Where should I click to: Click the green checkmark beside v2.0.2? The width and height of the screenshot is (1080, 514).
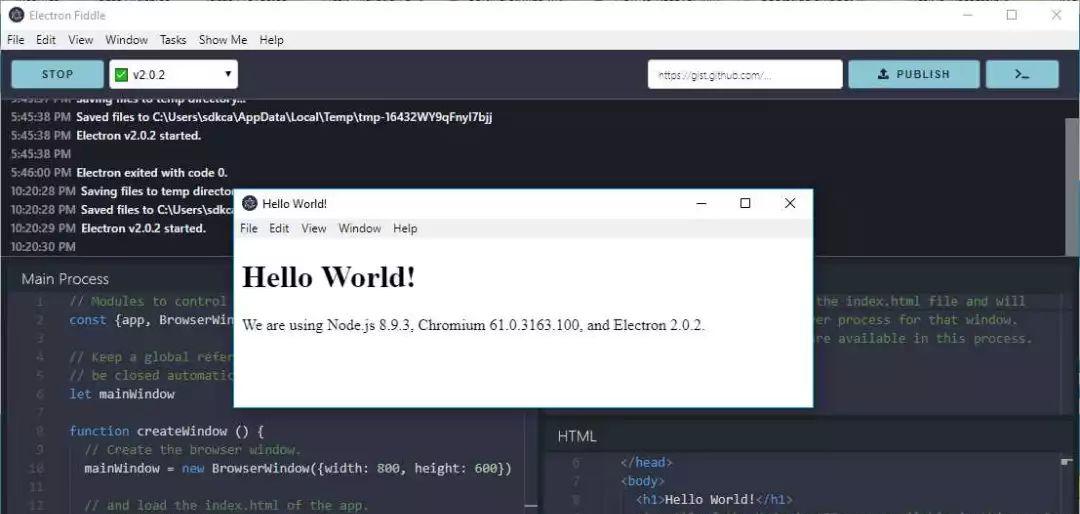[x=121, y=74]
